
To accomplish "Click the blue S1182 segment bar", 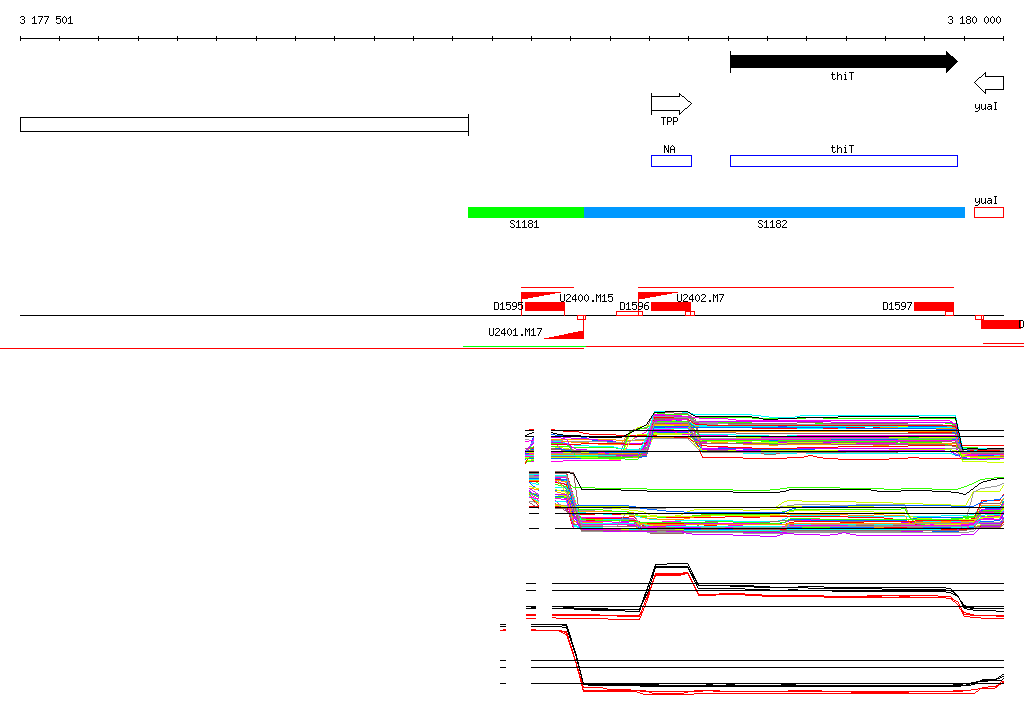I will coord(774,212).
